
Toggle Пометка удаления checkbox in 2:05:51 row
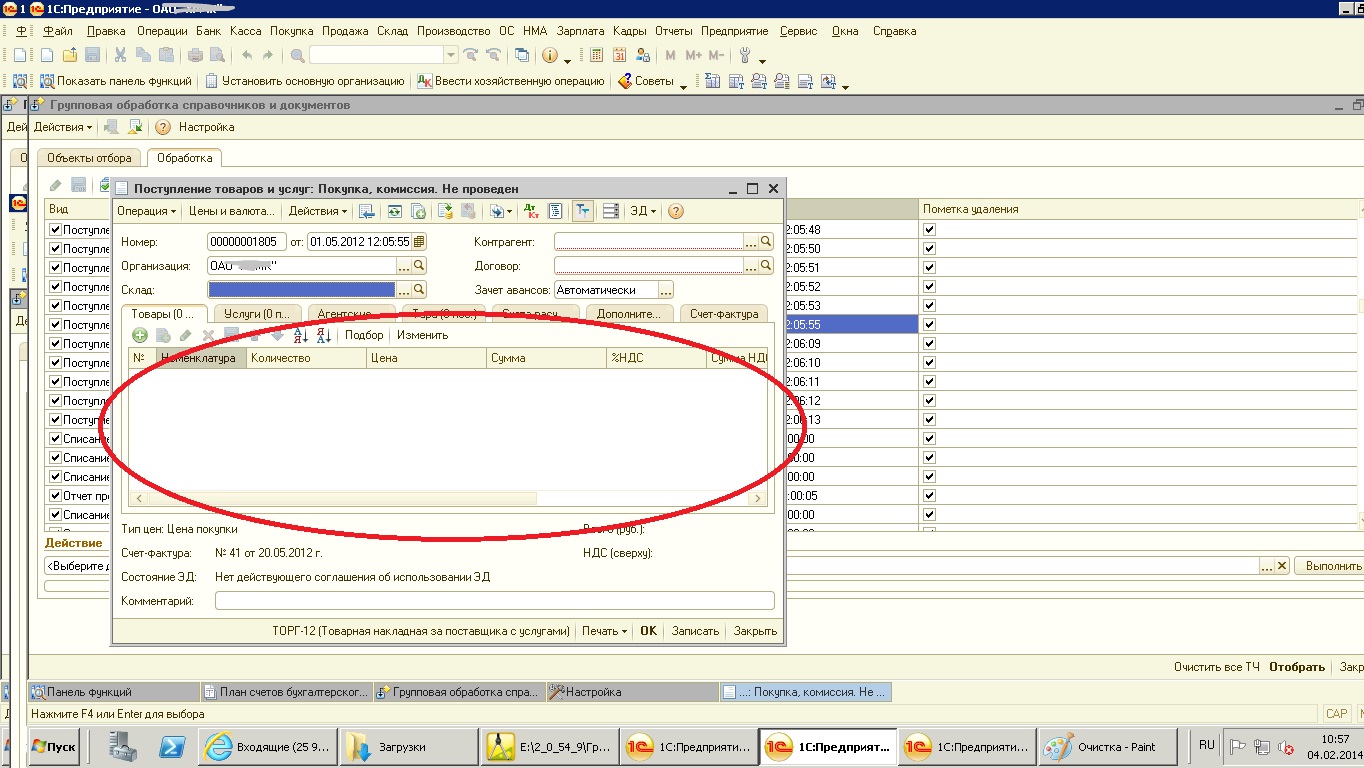click(x=930, y=267)
